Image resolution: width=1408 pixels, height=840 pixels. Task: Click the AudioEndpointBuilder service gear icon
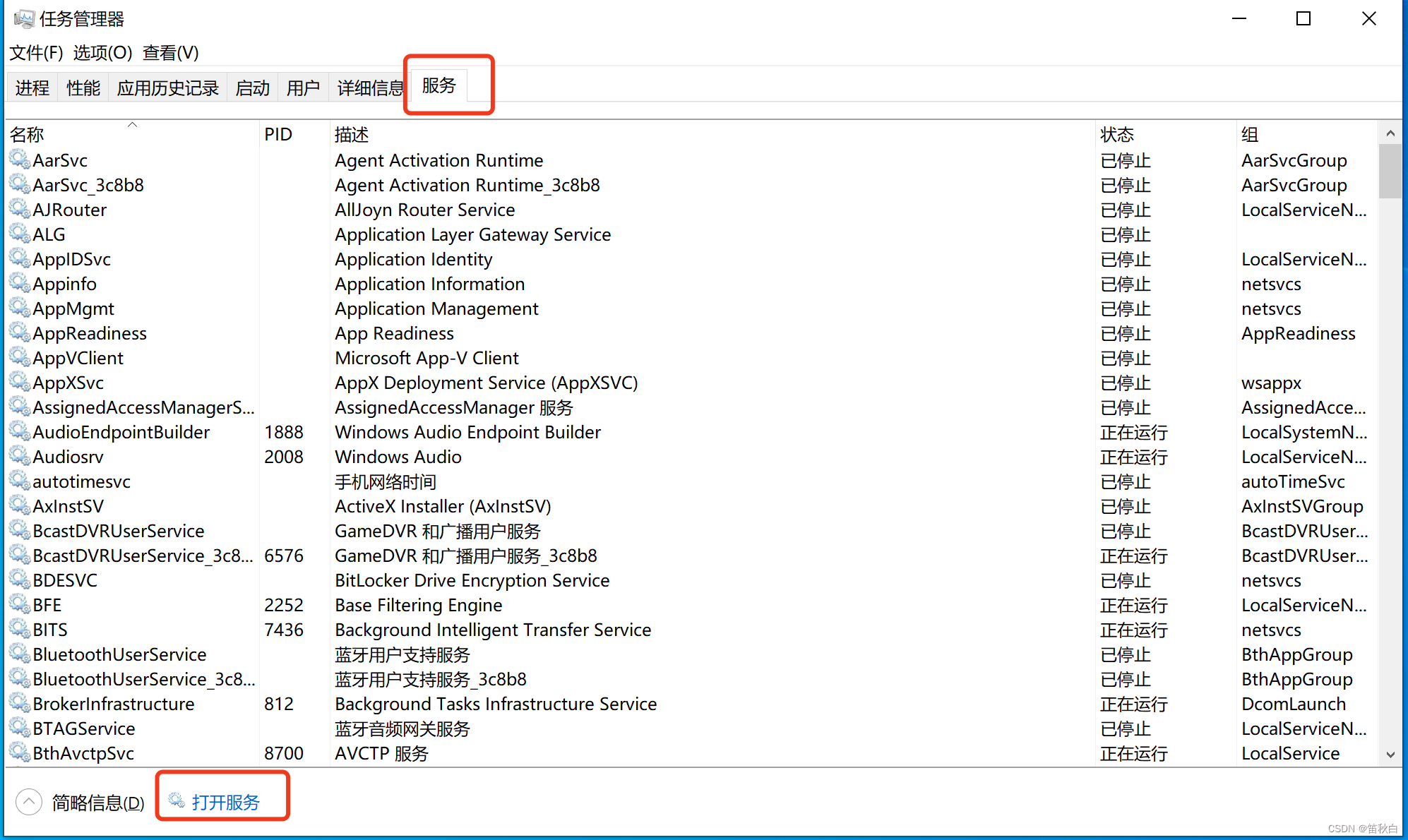pyautogui.click(x=20, y=431)
